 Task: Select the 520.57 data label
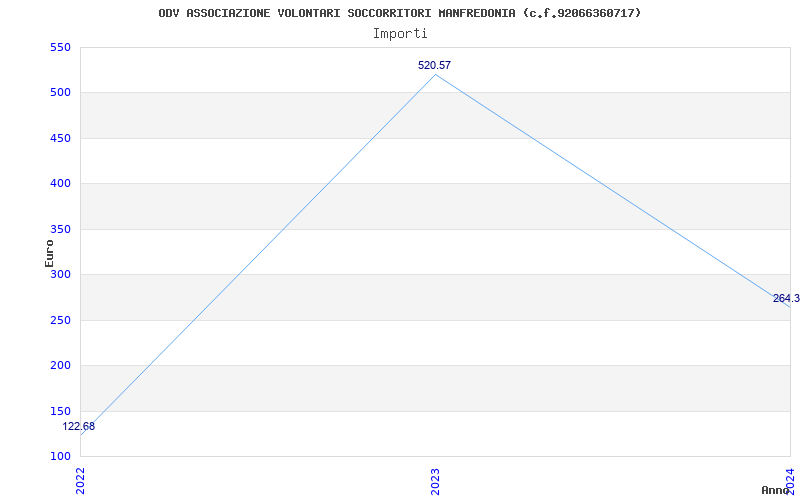tap(434, 65)
